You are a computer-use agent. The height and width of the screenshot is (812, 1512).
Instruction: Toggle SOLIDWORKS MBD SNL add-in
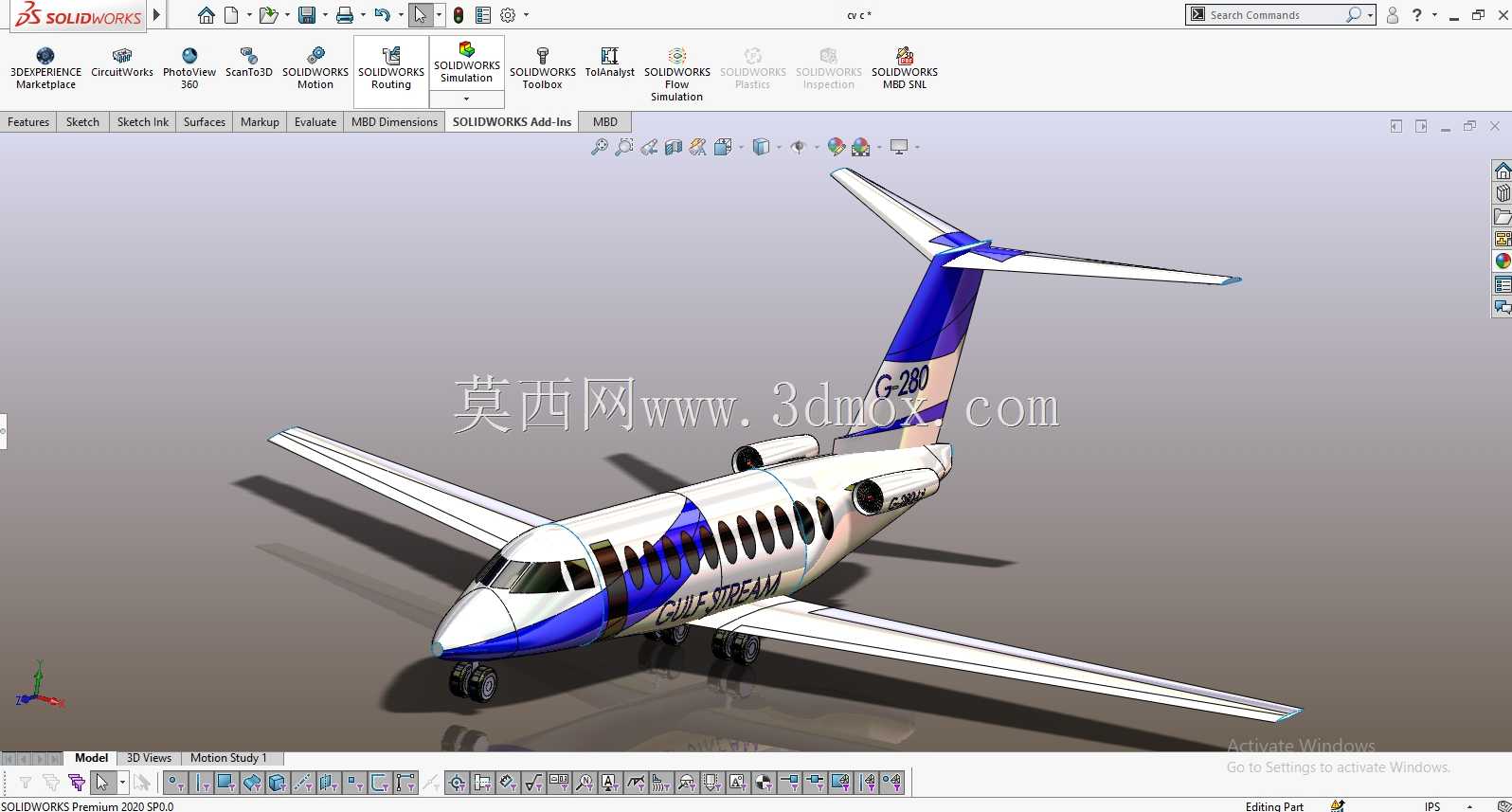[905, 68]
